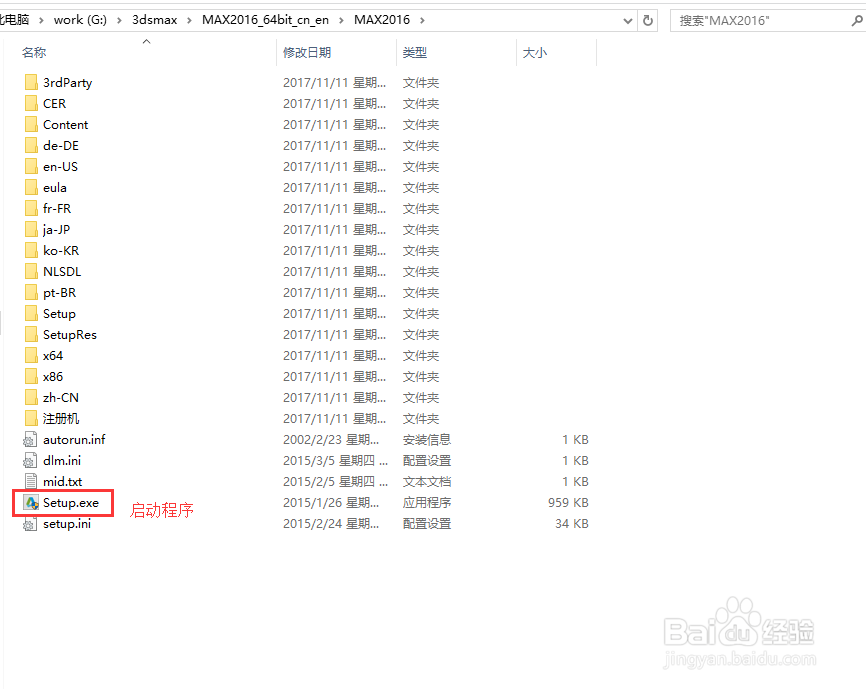Select the SetupRes folder name

tap(70, 335)
